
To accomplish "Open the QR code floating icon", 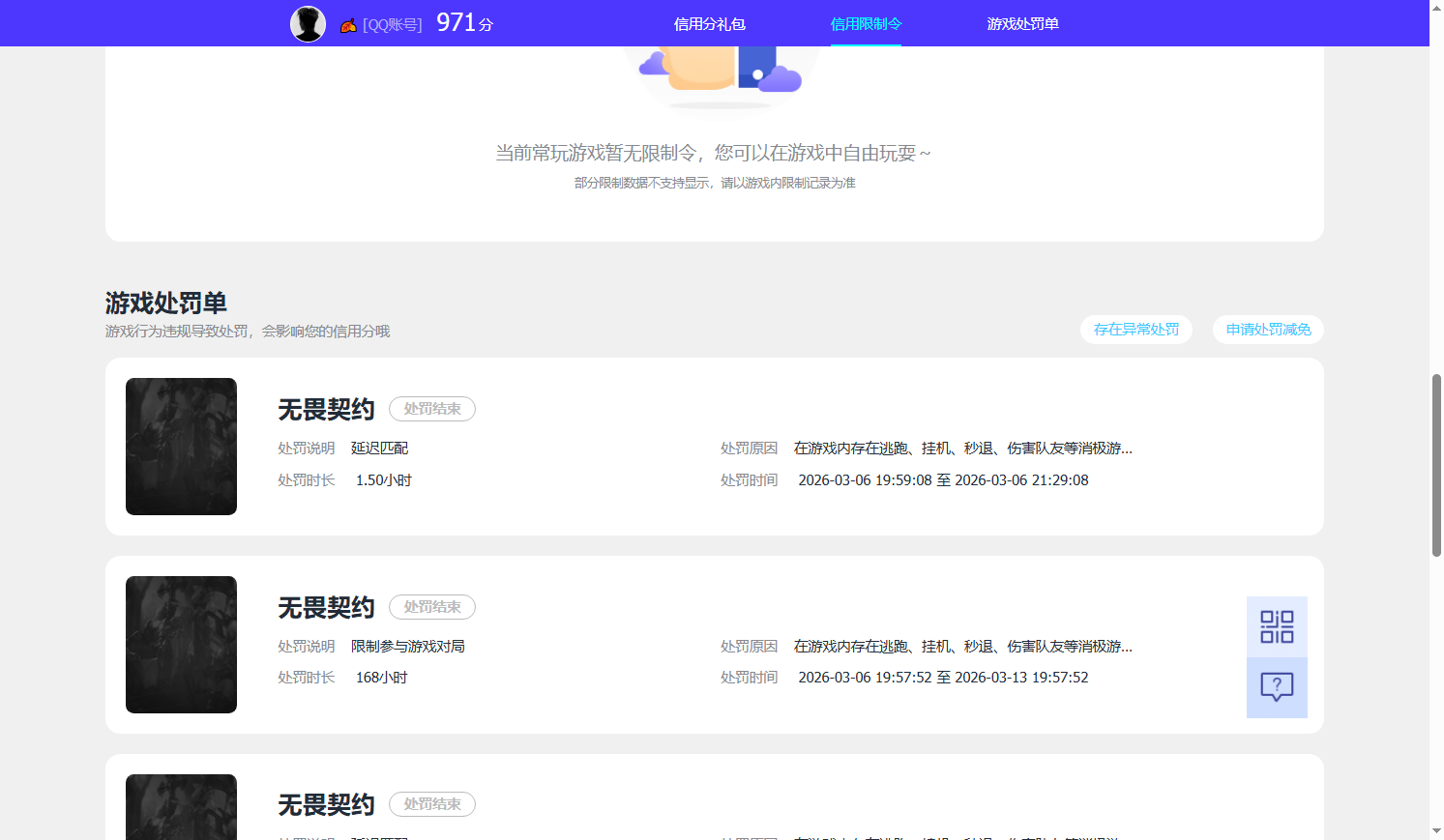I will pos(1277,627).
